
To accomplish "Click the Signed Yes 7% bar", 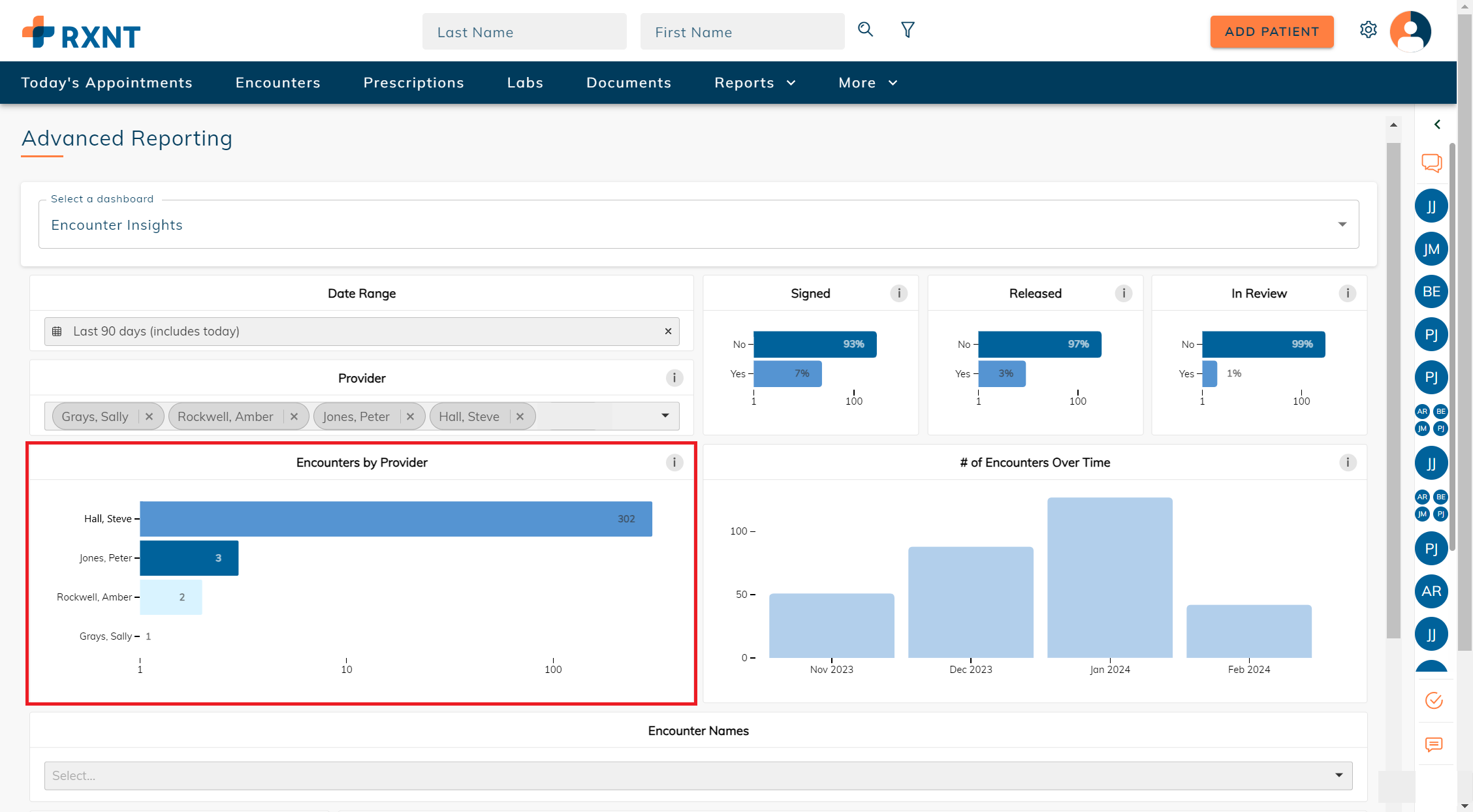I will click(787, 374).
